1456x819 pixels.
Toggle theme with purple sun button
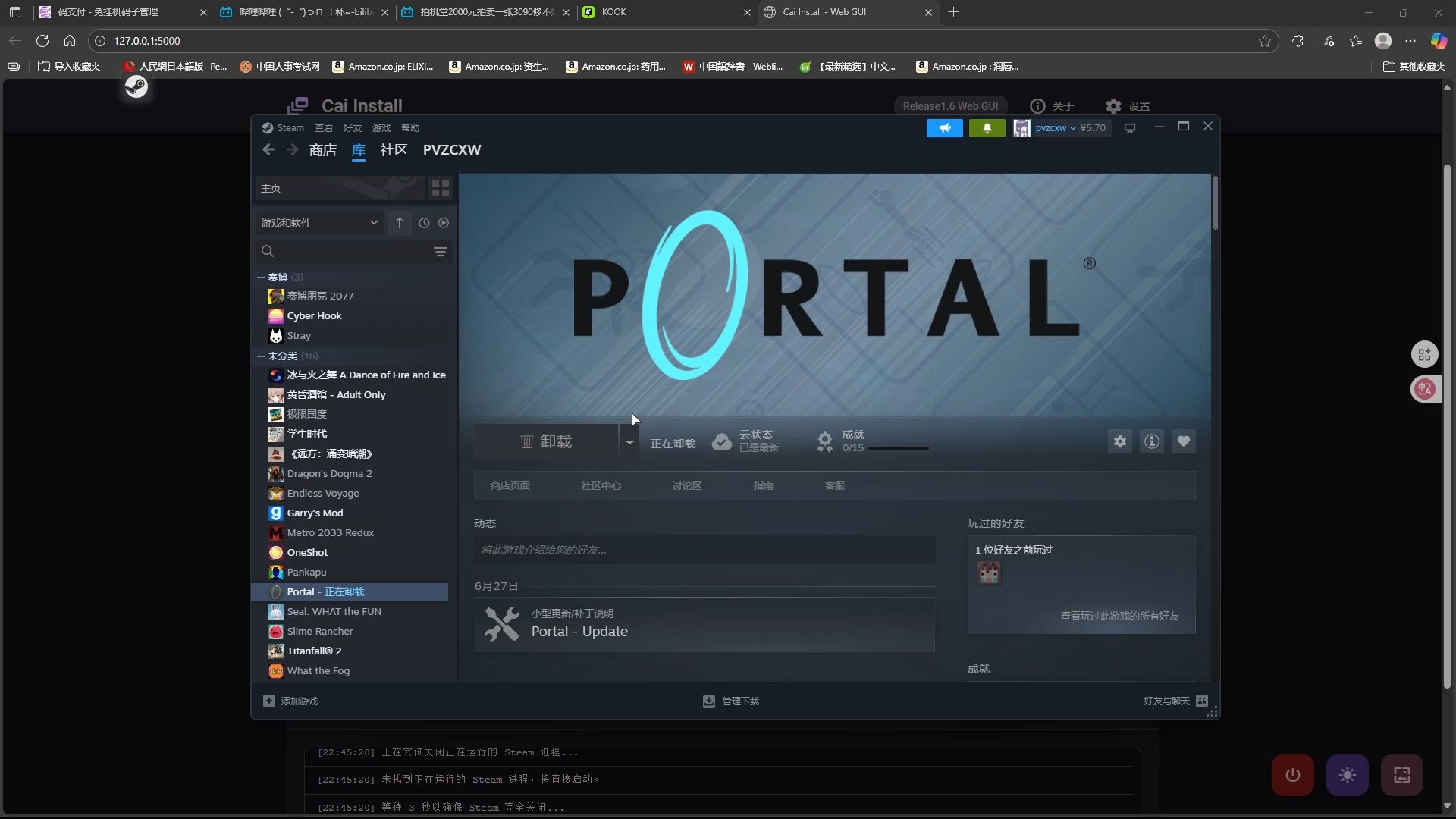pos(1348,775)
